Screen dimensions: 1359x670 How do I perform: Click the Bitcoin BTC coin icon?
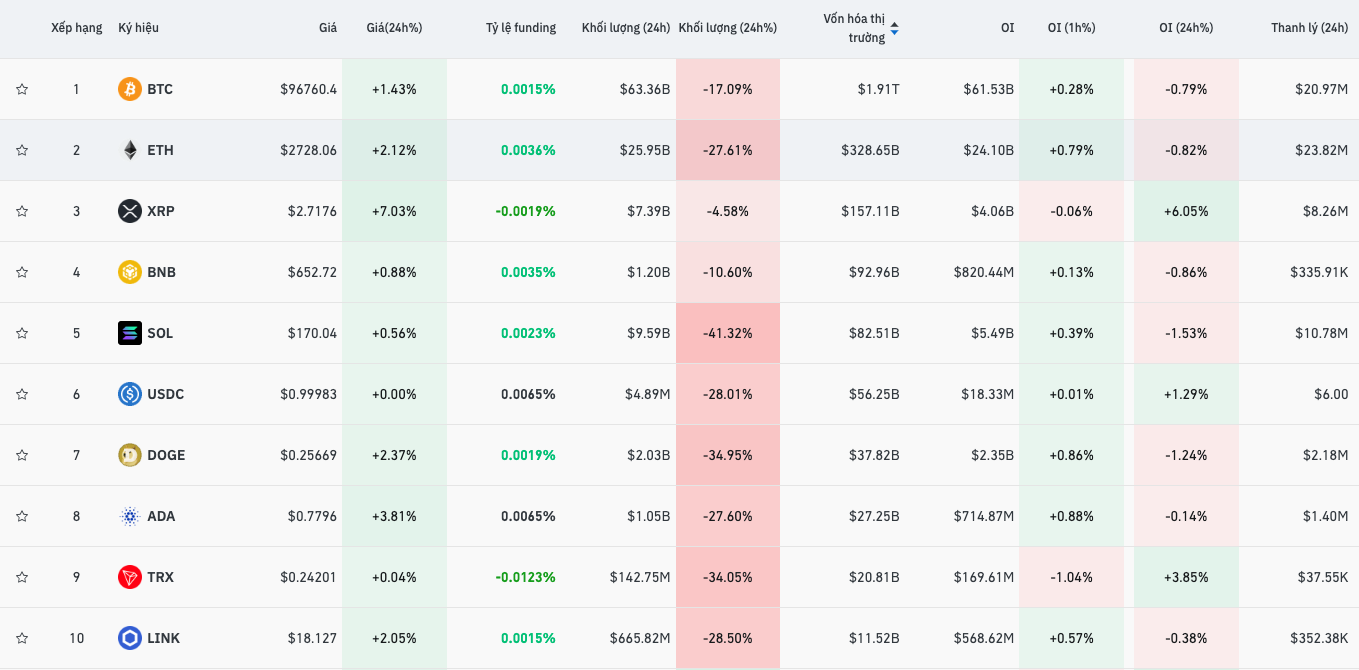130,89
